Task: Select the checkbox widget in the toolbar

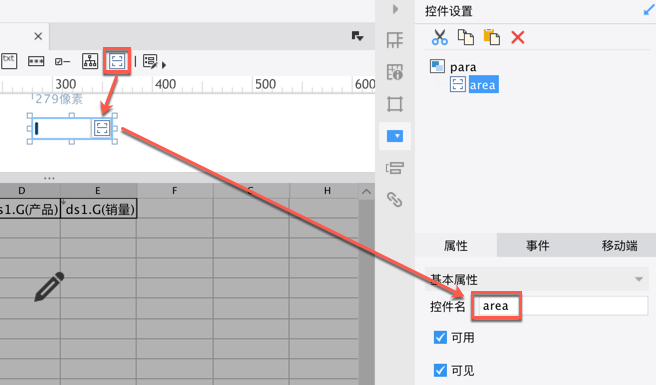Action: coord(62,62)
